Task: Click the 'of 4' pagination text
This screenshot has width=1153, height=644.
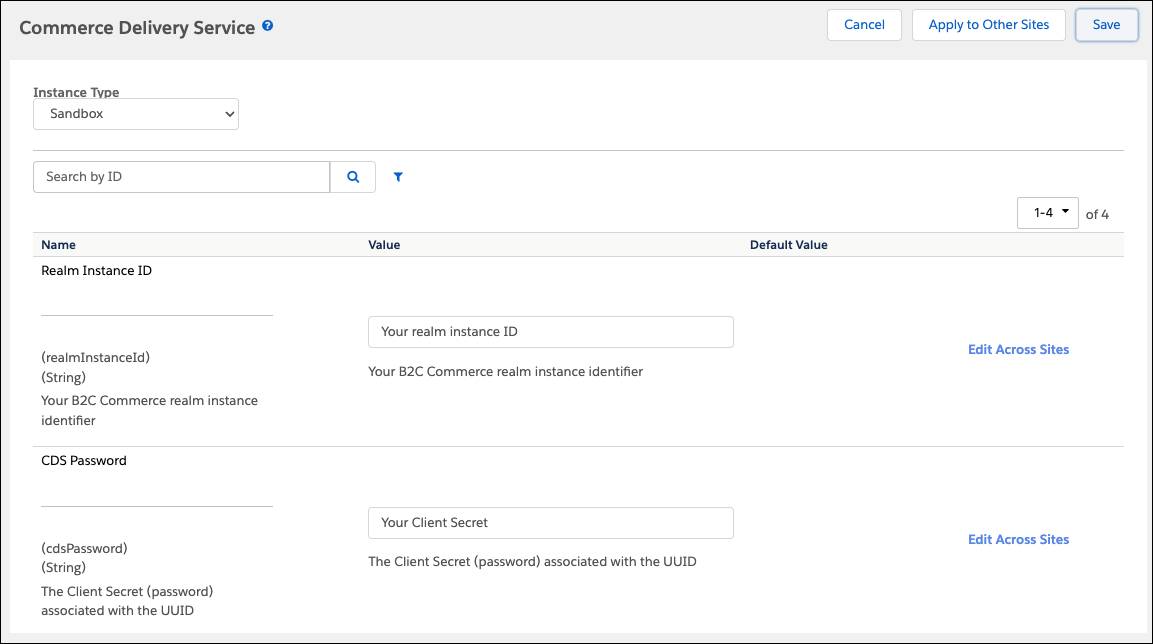Action: point(1097,215)
